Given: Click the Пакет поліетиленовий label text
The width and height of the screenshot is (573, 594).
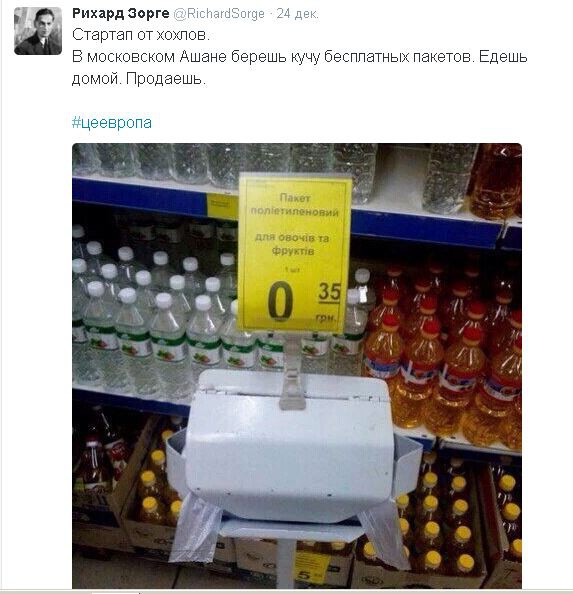Looking at the screenshot, I should click(294, 205).
